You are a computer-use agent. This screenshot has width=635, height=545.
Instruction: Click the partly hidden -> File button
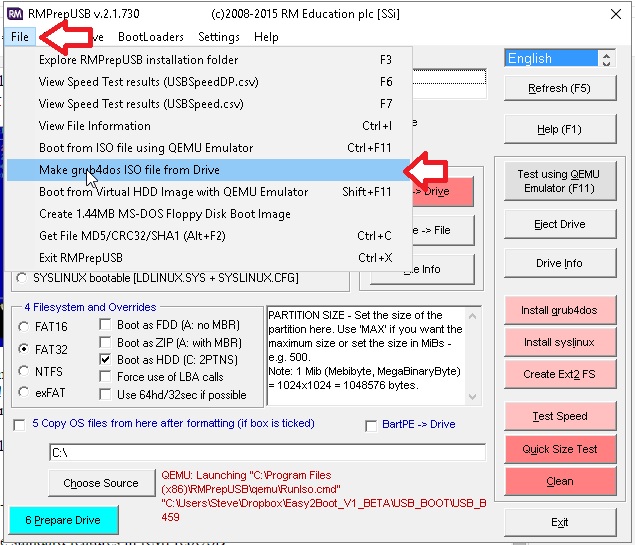pos(443,230)
